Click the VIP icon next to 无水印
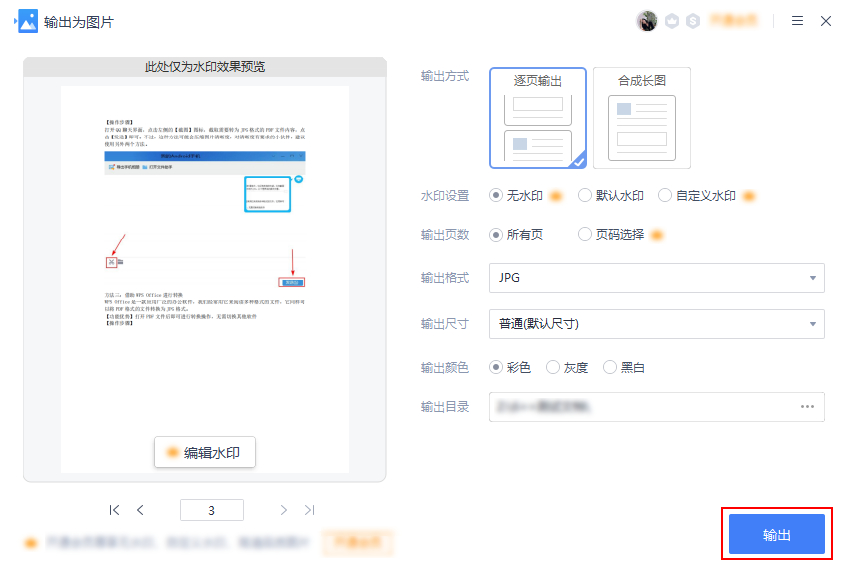 pyautogui.click(x=556, y=196)
